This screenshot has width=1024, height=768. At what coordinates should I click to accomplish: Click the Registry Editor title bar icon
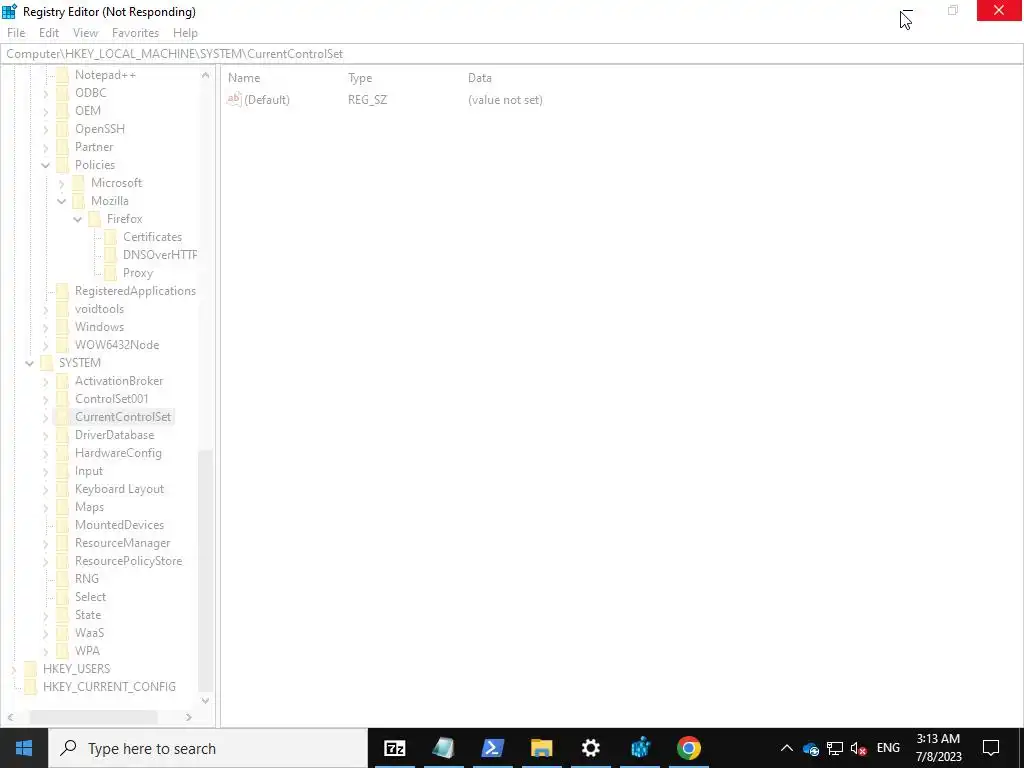(x=9, y=11)
